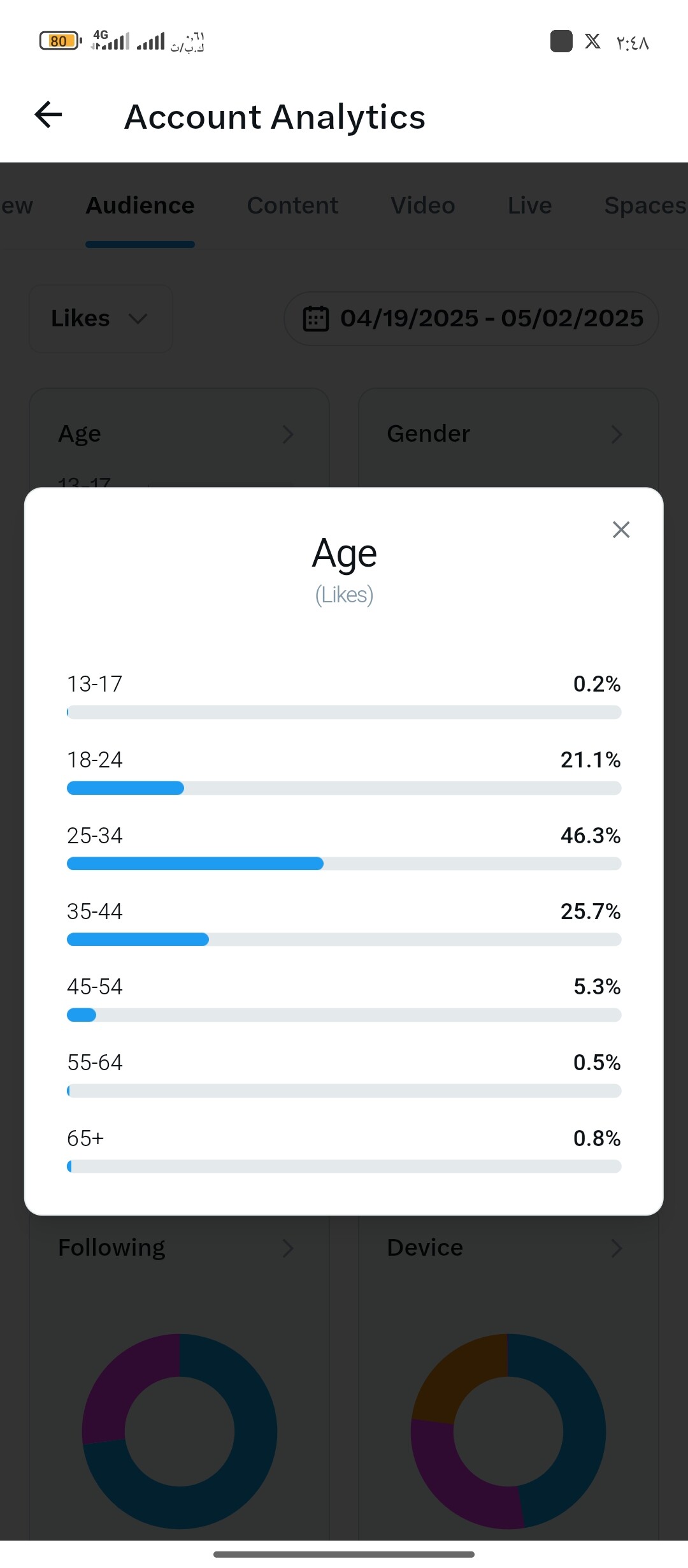Viewport: 688px width, 1568px height.
Task: Expand the Age card chevron
Action: pos(288,435)
